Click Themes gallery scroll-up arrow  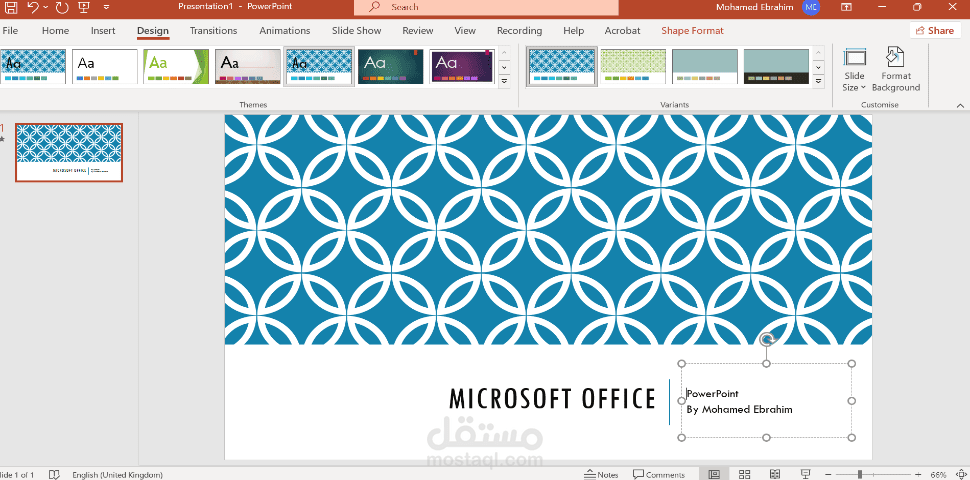point(504,53)
